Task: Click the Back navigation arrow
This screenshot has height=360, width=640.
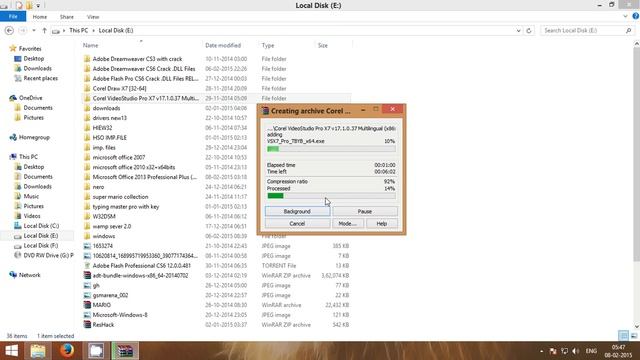Action: coord(9,31)
